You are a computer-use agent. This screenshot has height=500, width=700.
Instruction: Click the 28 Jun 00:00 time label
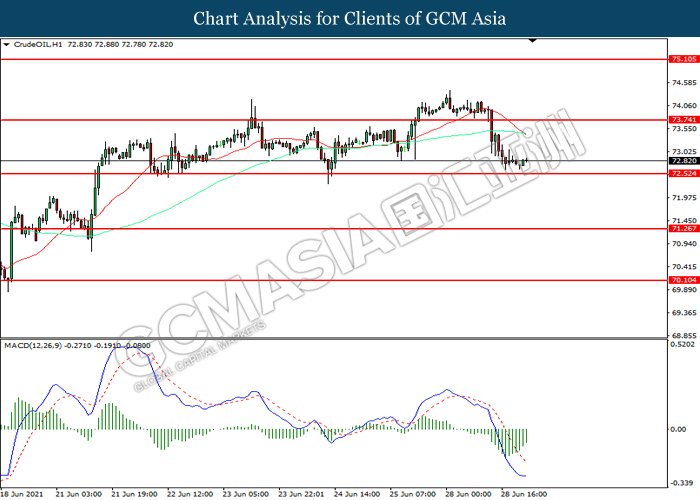468,494
